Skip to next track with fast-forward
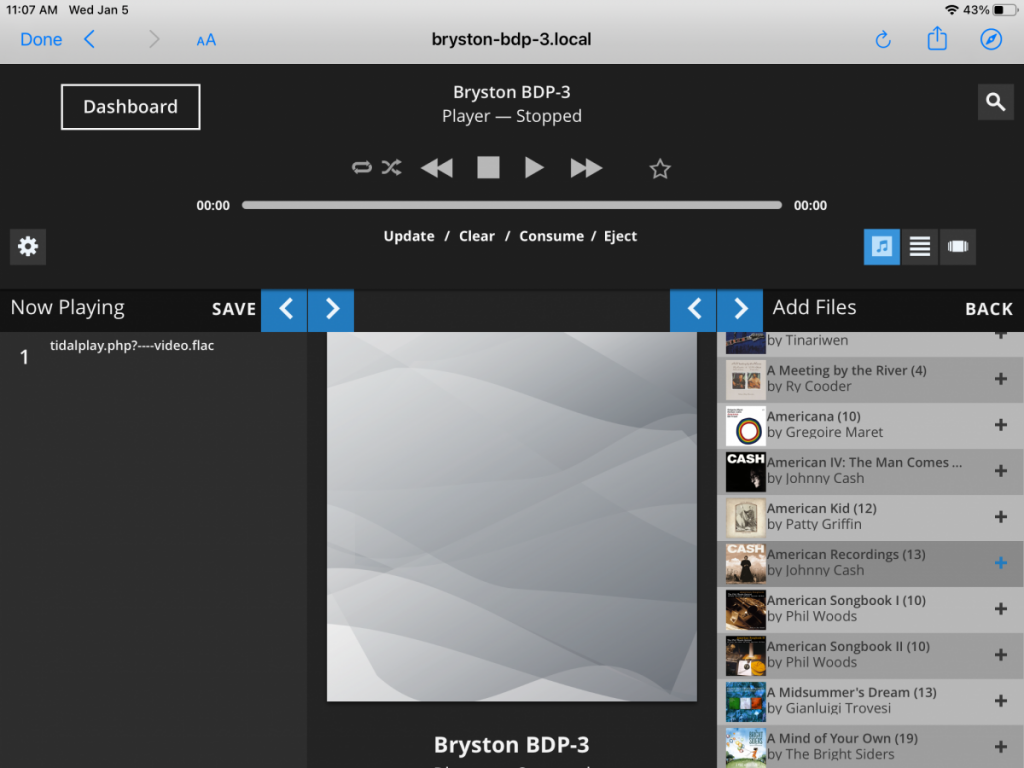This screenshot has height=768, width=1024. 586,168
